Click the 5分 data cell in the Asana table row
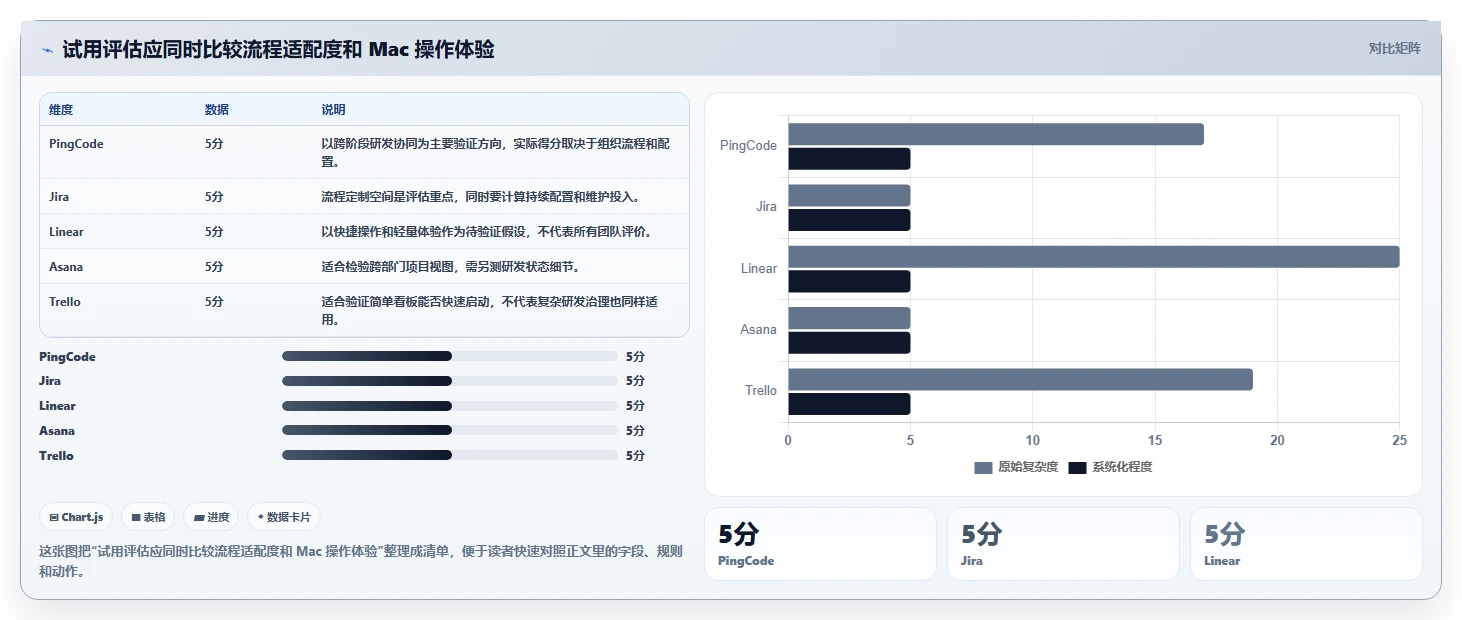 [x=214, y=267]
